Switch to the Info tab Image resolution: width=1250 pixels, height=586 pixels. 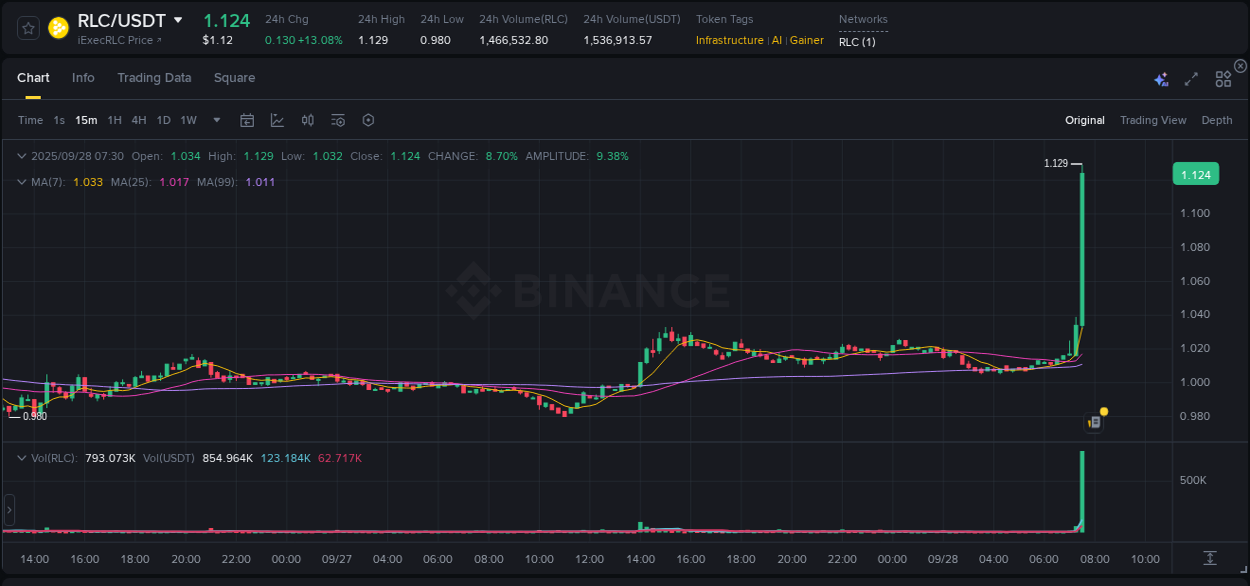pyautogui.click(x=83, y=78)
